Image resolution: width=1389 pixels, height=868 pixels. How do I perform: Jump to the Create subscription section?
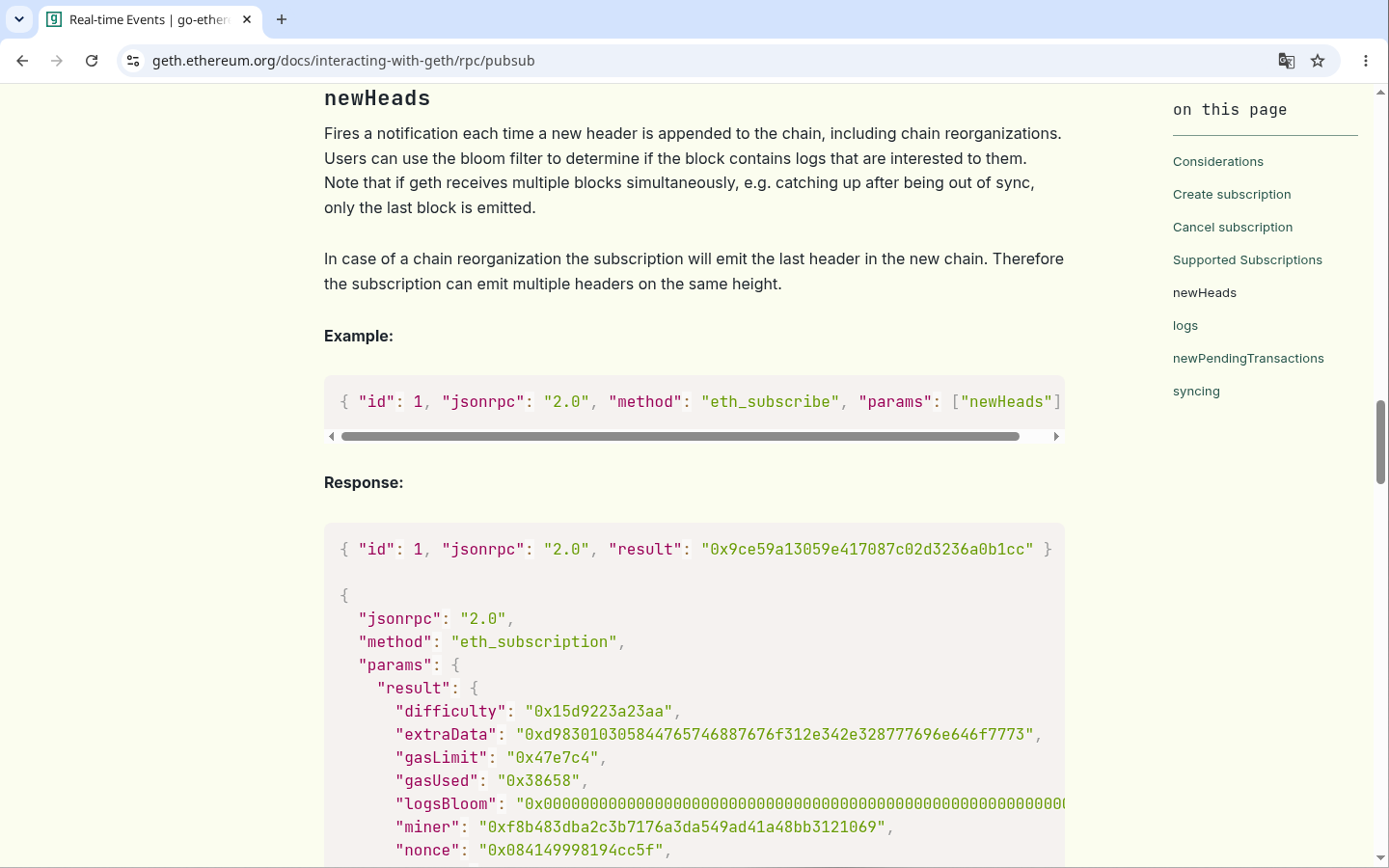click(1232, 194)
